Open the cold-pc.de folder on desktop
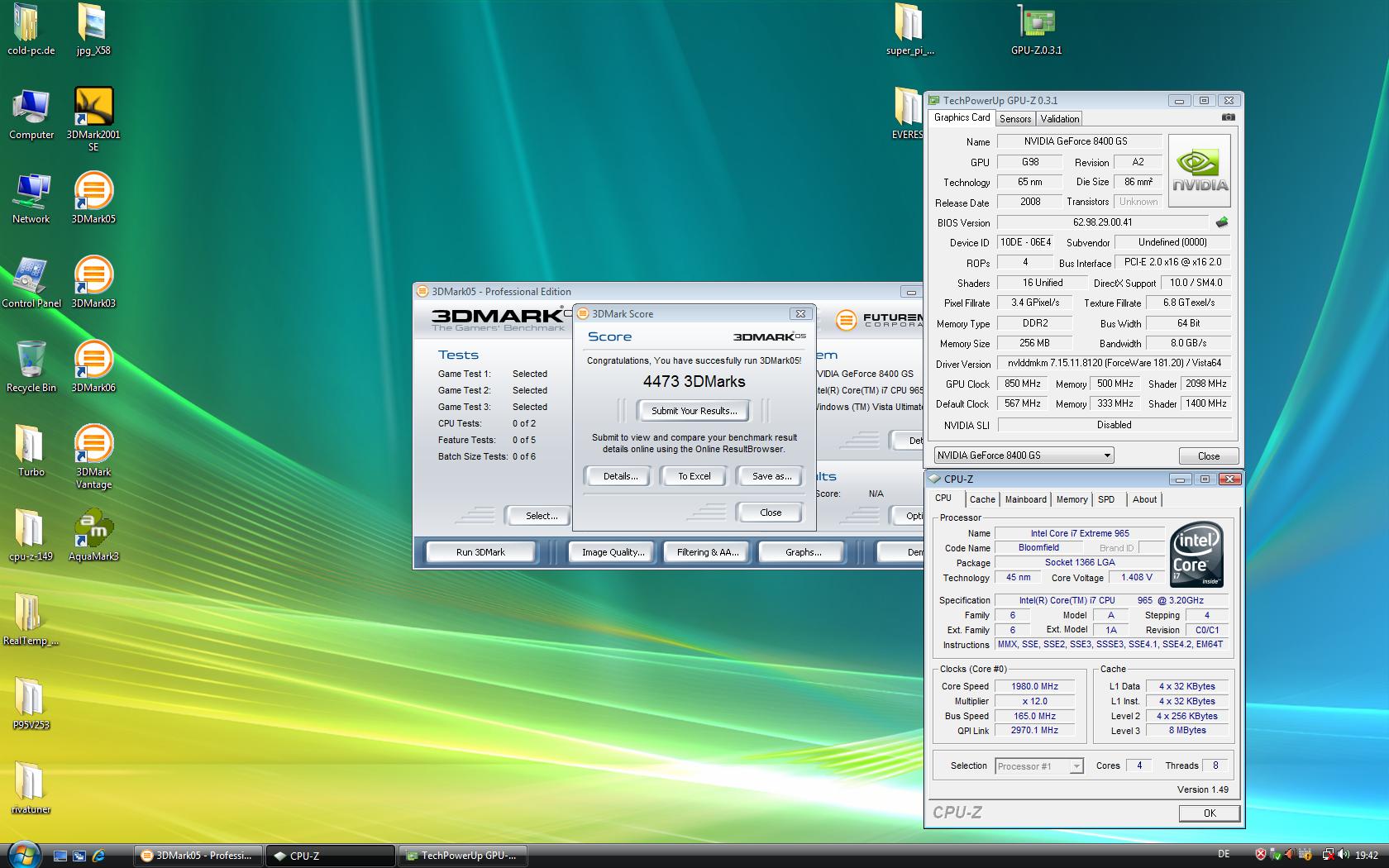Screen dimensions: 1389x868 tap(30, 29)
